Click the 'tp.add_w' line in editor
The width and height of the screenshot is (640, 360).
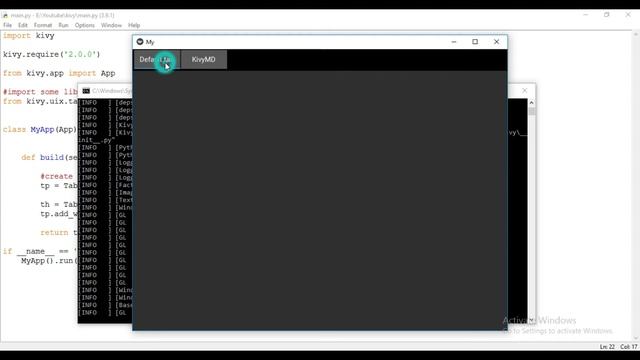pos(59,214)
